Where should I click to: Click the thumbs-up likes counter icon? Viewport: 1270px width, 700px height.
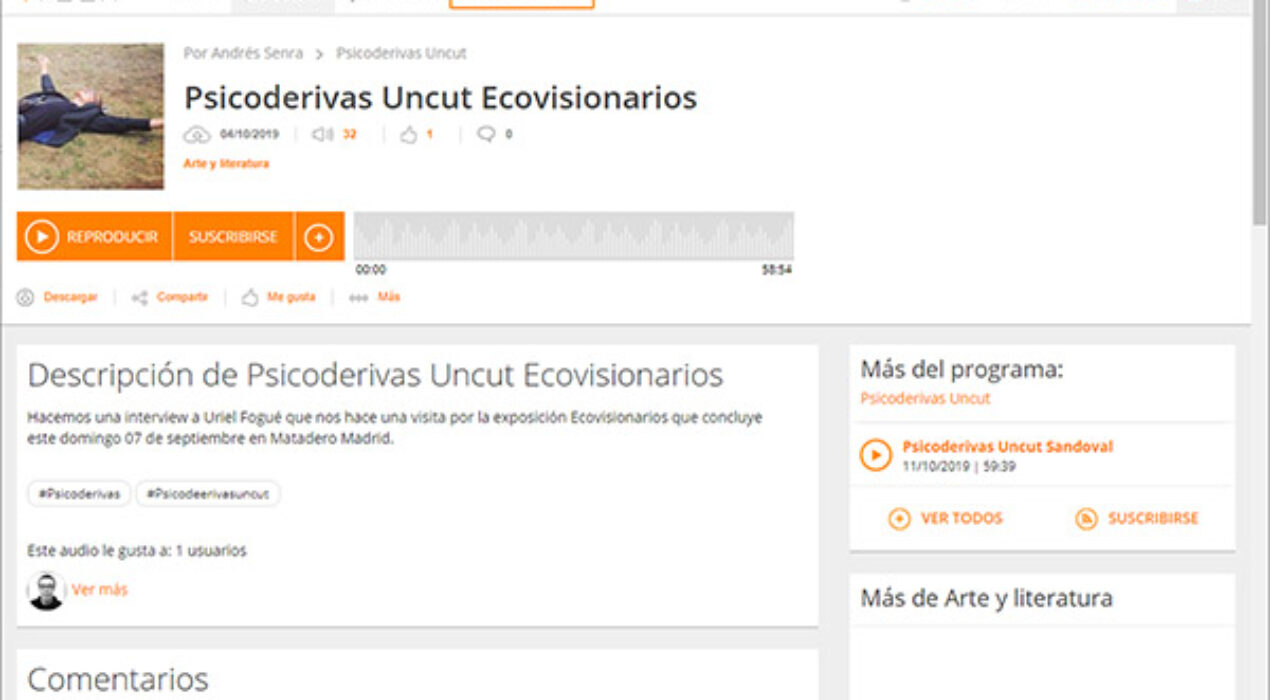pos(408,135)
